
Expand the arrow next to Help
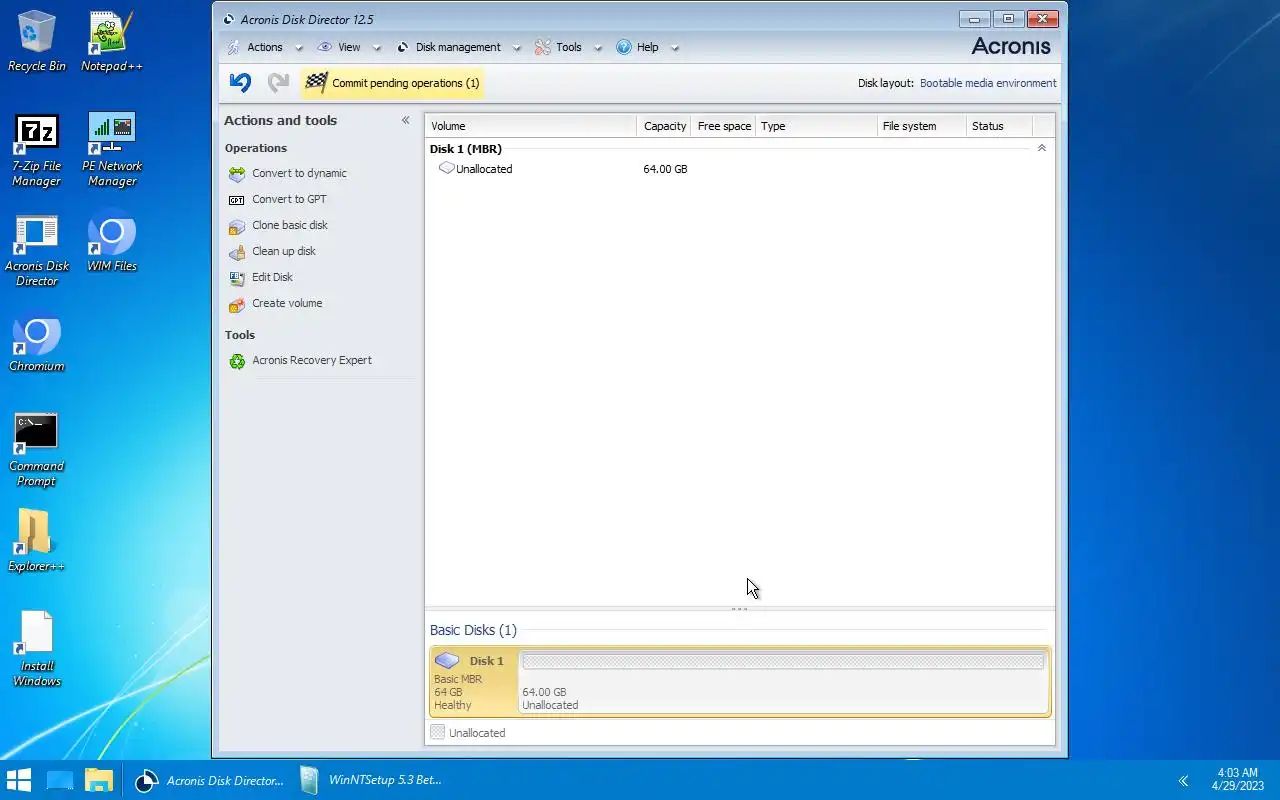point(675,48)
